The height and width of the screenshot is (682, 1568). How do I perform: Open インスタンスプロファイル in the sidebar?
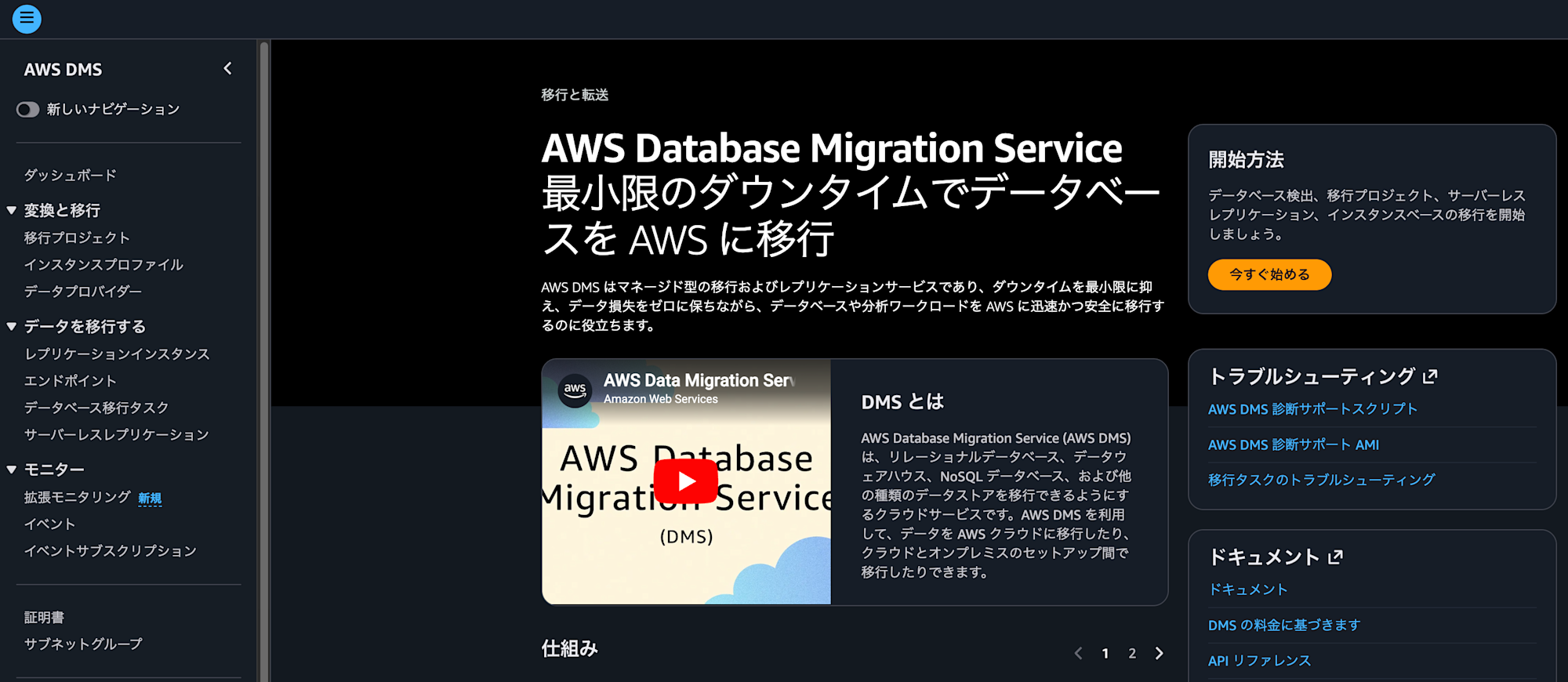103,264
